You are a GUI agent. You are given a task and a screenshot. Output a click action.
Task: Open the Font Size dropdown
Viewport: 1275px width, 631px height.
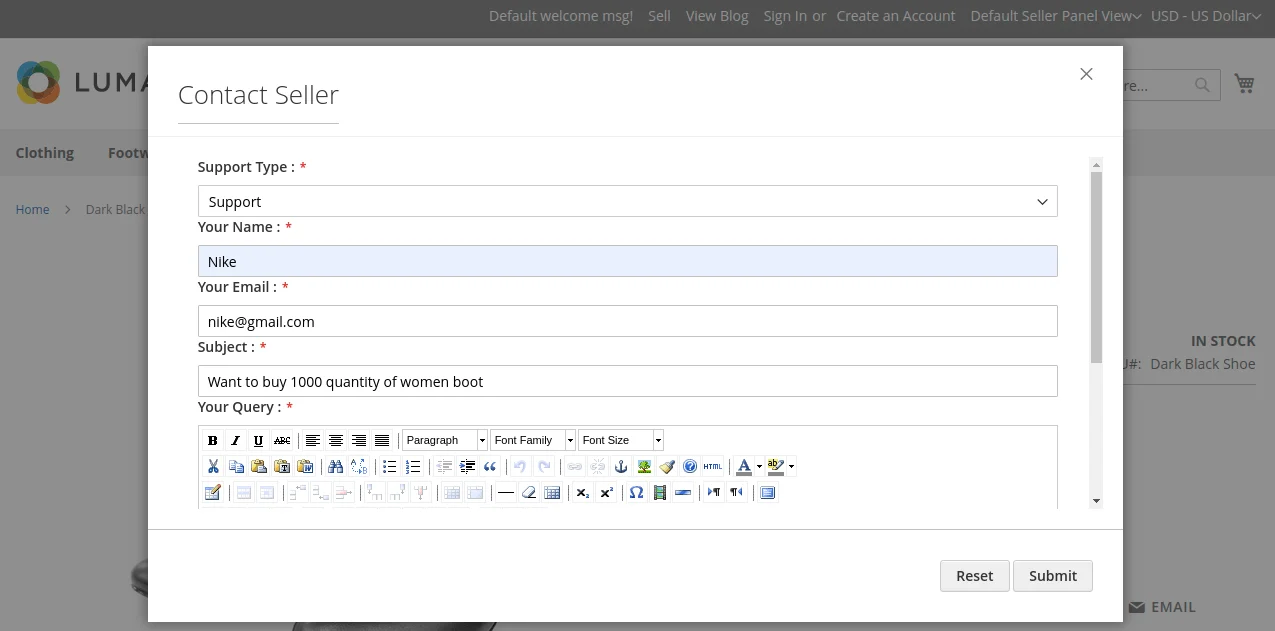pyautogui.click(x=658, y=441)
